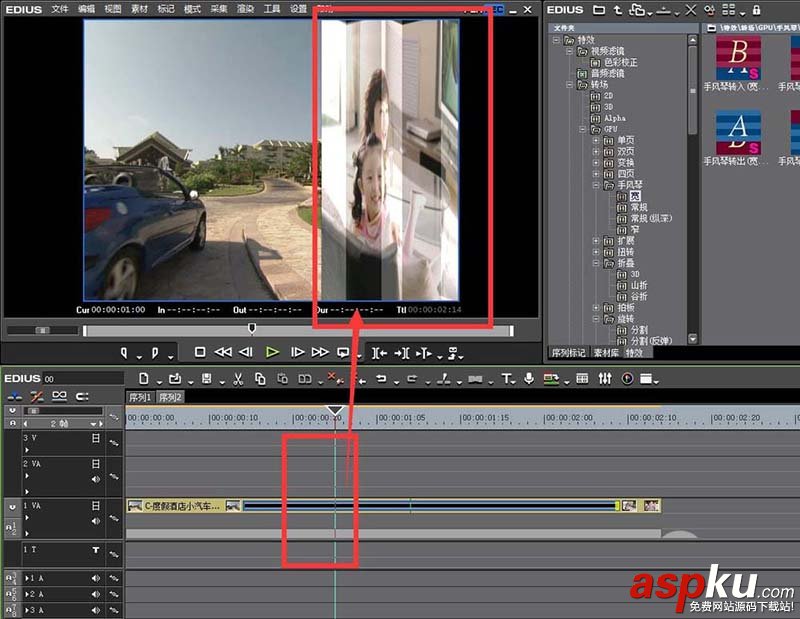Click the New Sequence icon in timeline toolbar
800x619 pixels.
144,379
